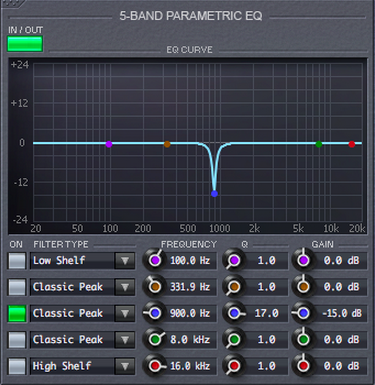Click the High Shelf Q value 1.0

coord(267,366)
